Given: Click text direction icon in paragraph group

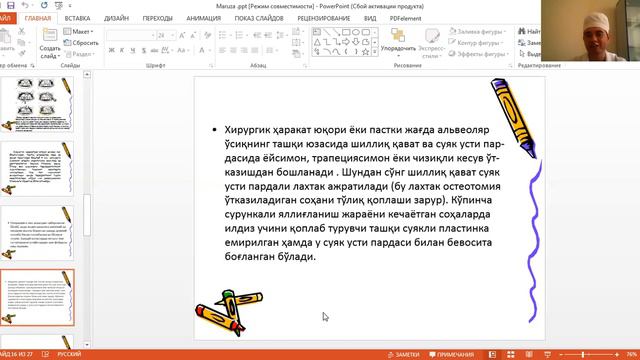Looking at the screenshot, I should tap(297, 31).
